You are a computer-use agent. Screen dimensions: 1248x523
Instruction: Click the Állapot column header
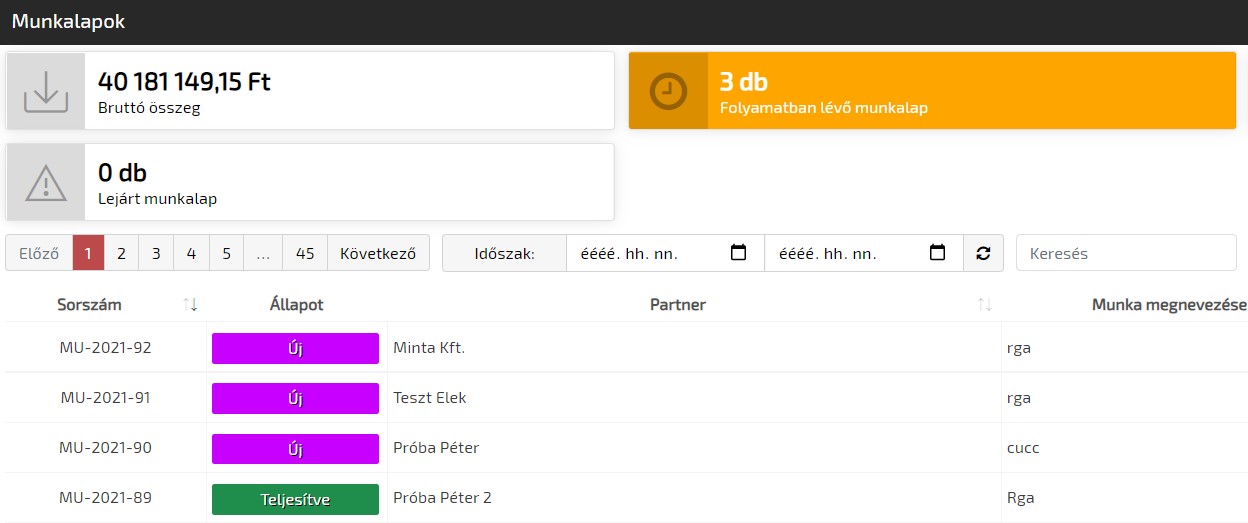(296, 305)
